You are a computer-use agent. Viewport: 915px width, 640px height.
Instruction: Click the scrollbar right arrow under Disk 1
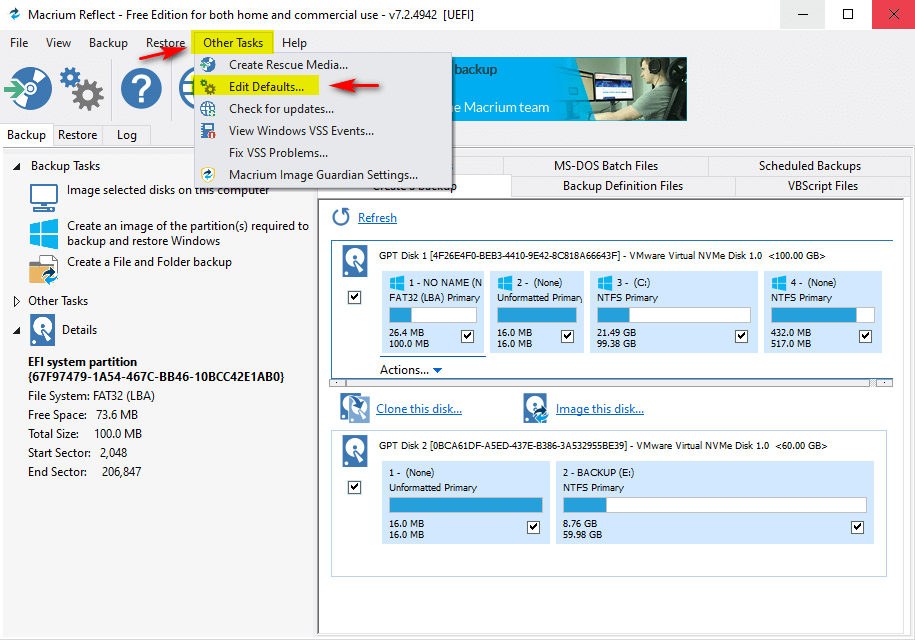click(885, 383)
